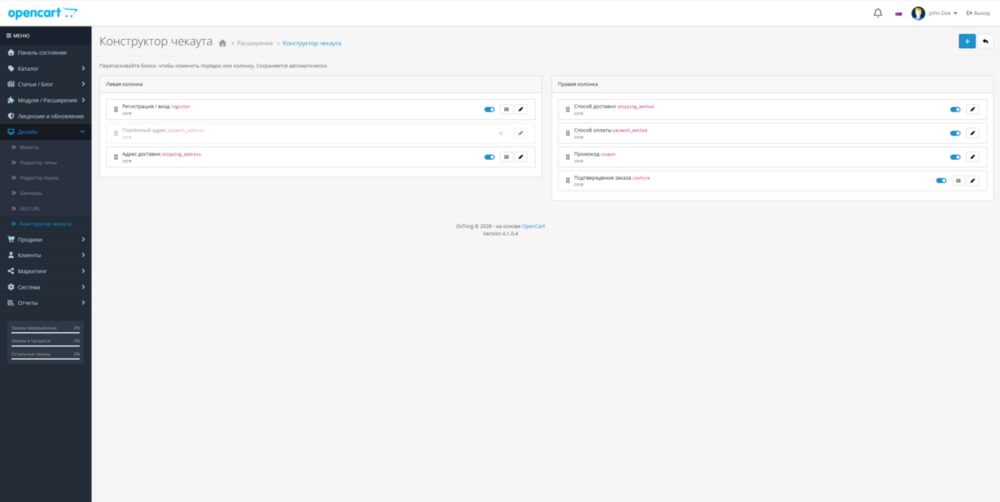
Task: Select Конструктор чекаута in sidebar
Action: [46, 224]
